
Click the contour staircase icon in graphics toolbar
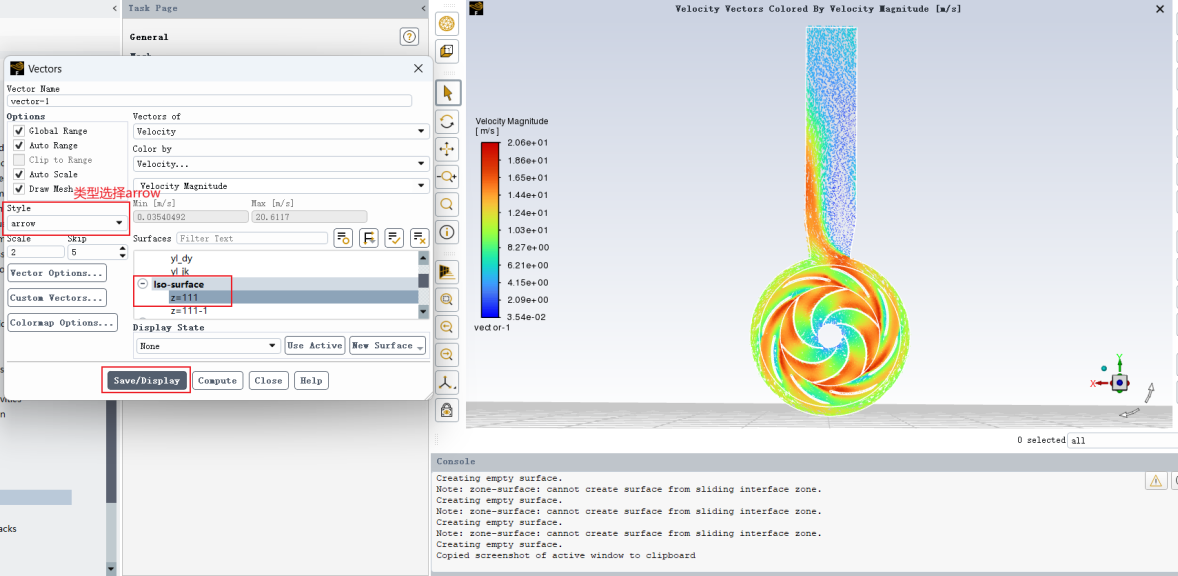coord(448,272)
